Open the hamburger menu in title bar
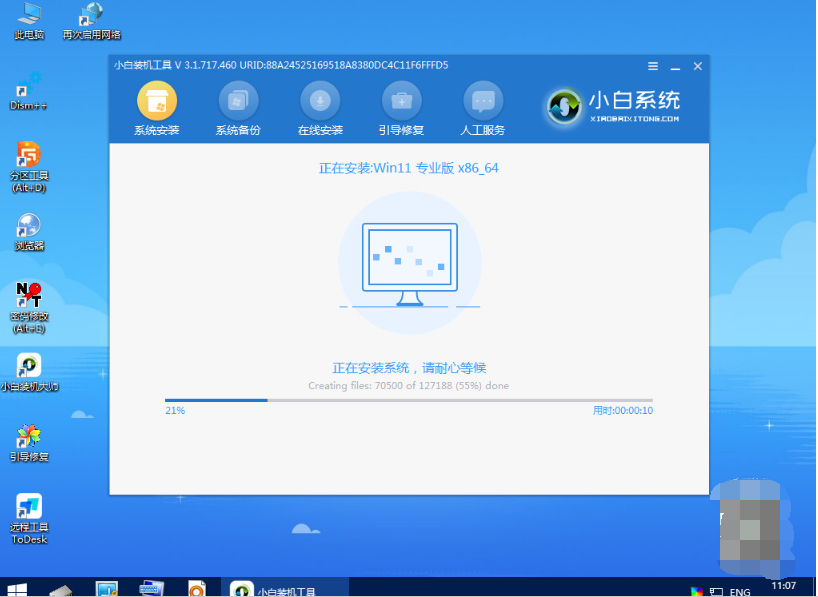The height and width of the screenshot is (597, 818). 652,66
